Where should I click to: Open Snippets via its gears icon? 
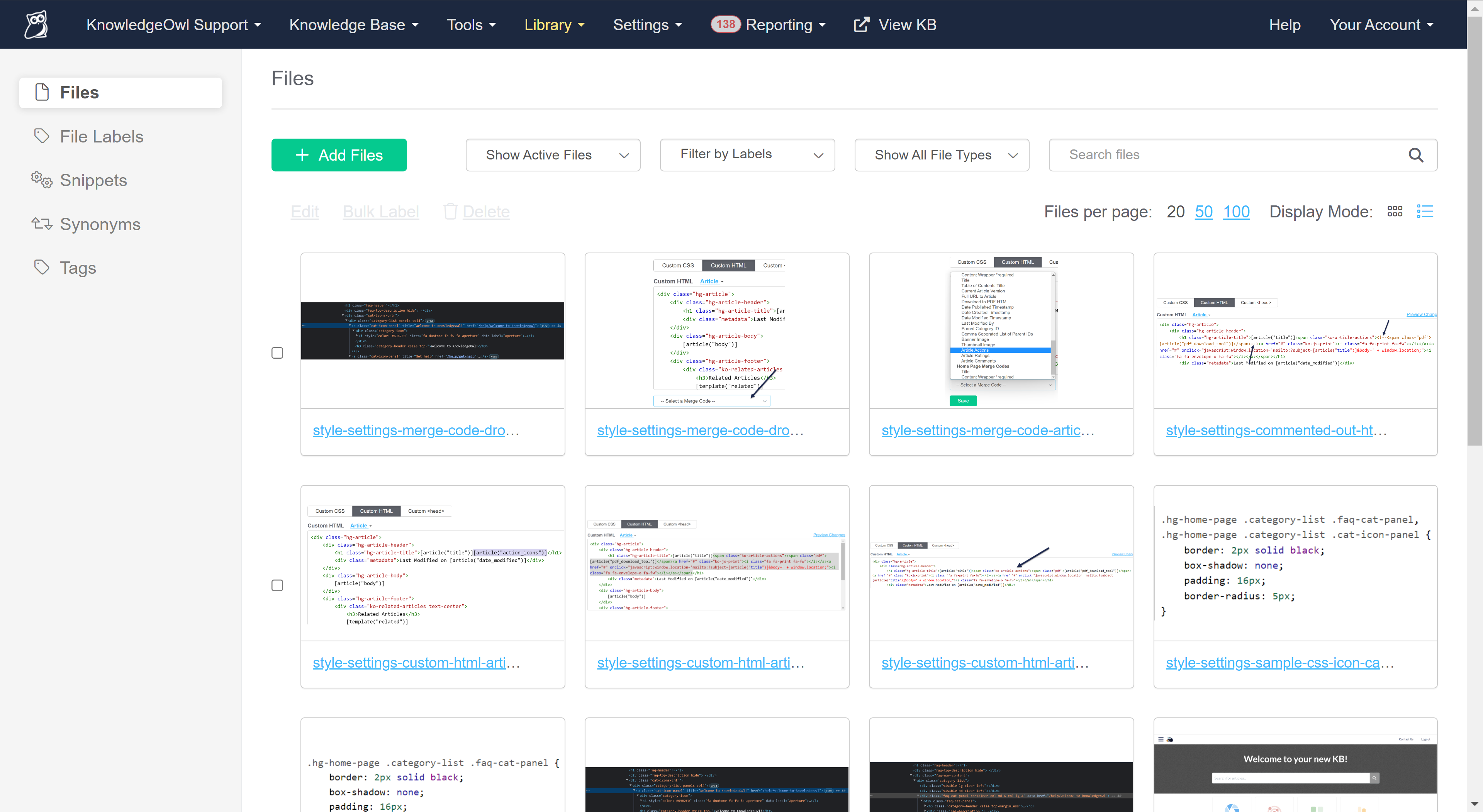pos(41,180)
